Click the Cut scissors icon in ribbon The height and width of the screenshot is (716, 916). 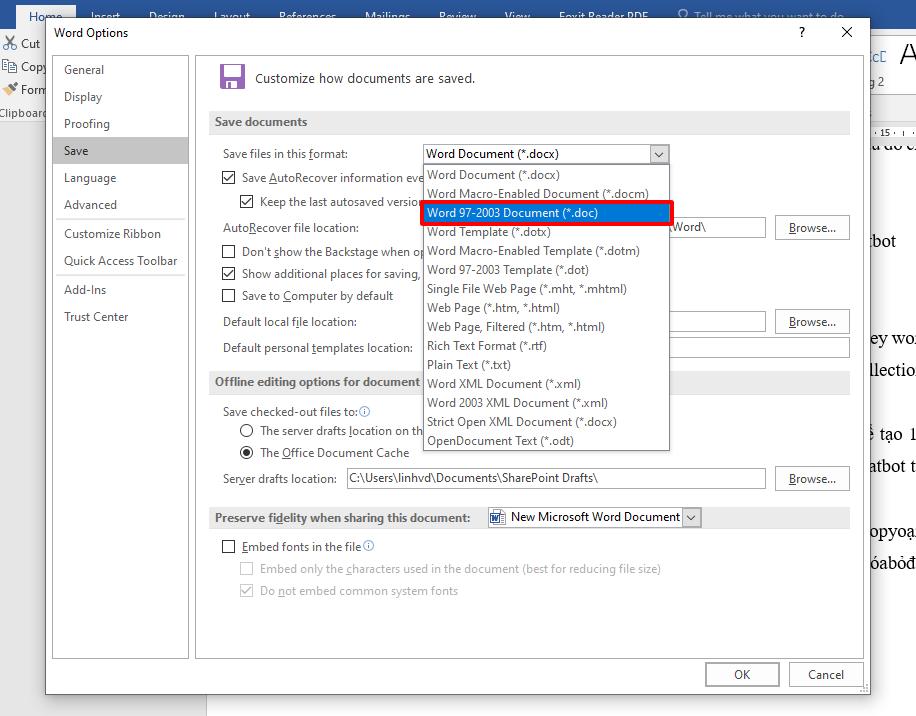pyautogui.click(x=10, y=43)
